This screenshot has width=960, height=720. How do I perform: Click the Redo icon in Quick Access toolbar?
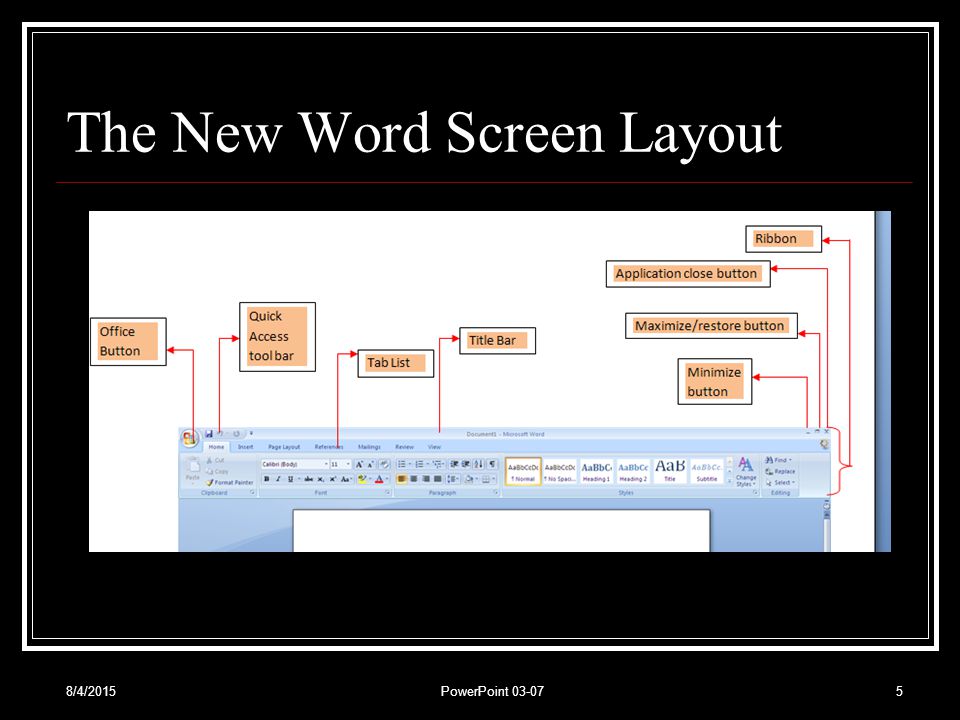236,433
